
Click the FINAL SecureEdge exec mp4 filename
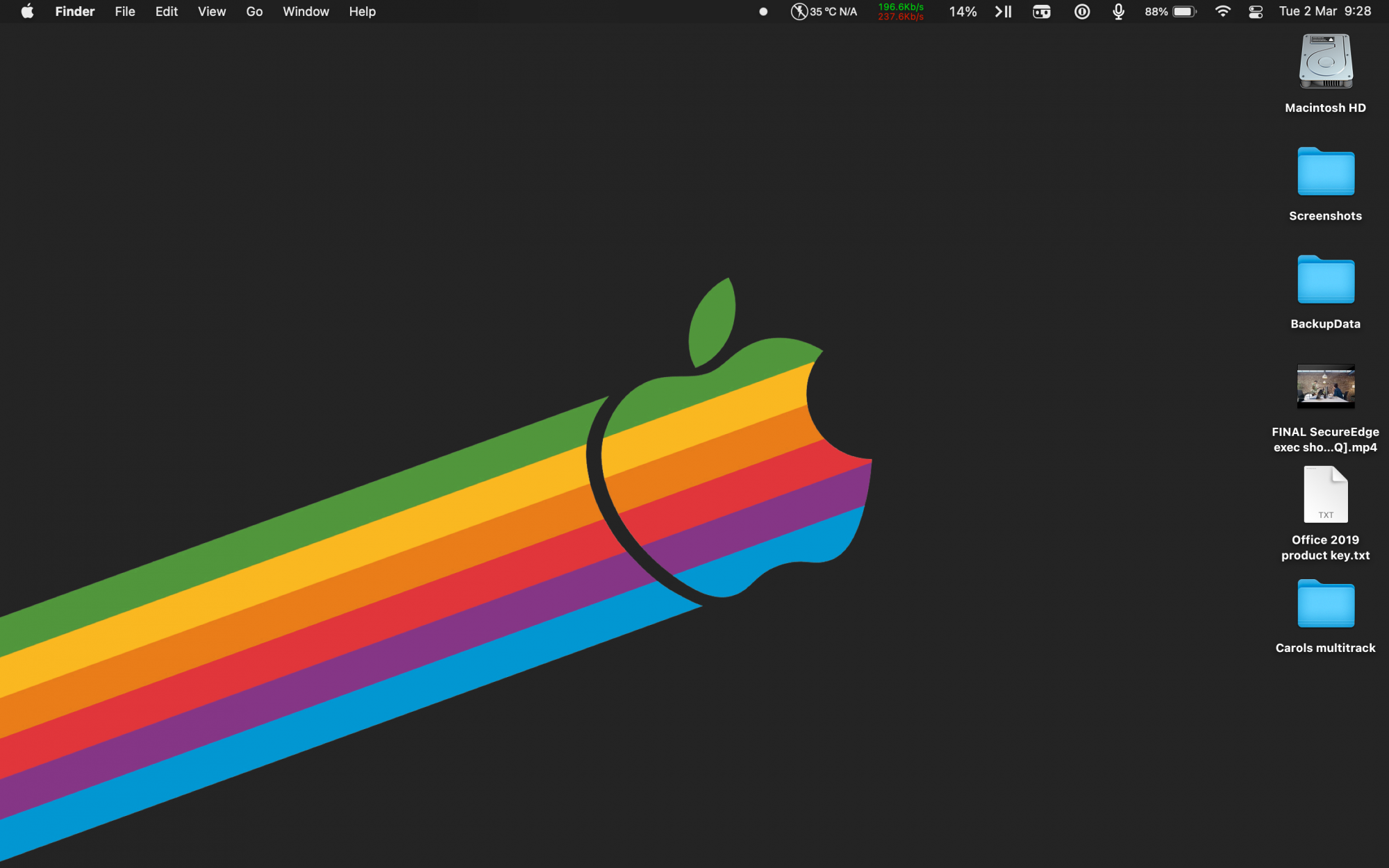coord(1325,440)
